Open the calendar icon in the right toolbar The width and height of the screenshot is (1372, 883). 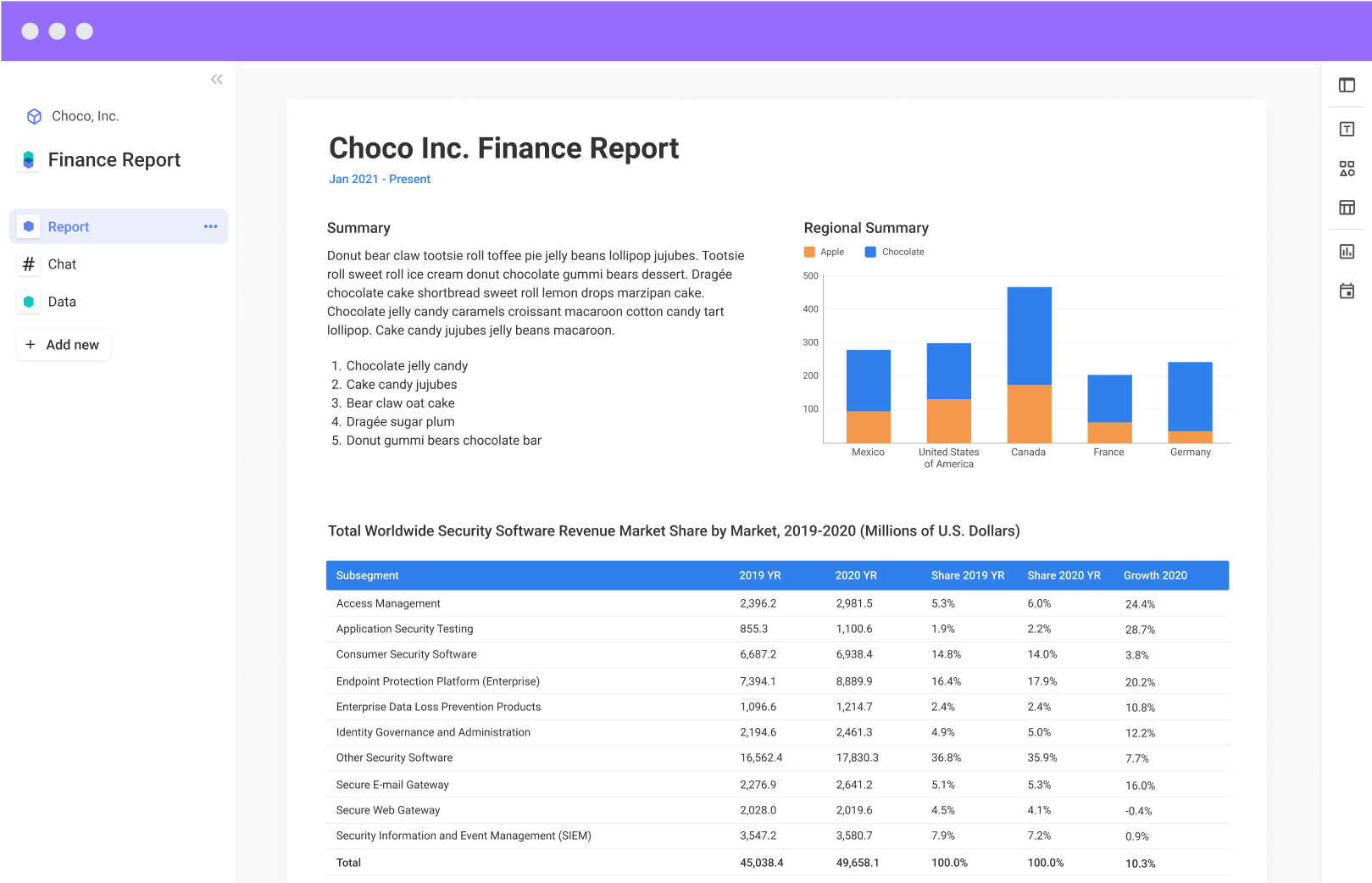point(1347,291)
